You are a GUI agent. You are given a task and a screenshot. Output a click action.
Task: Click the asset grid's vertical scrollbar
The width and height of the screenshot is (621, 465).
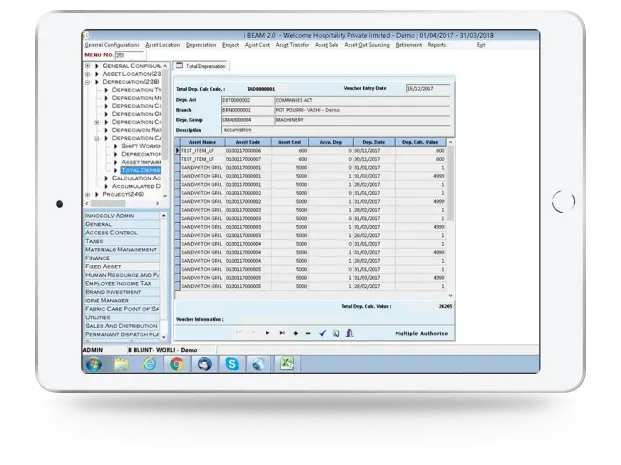tap(450, 184)
